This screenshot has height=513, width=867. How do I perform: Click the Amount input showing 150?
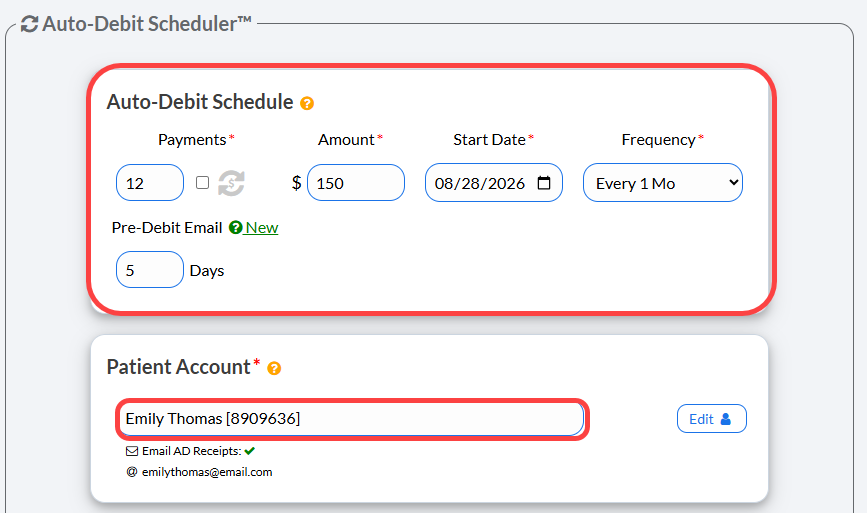(x=356, y=182)
